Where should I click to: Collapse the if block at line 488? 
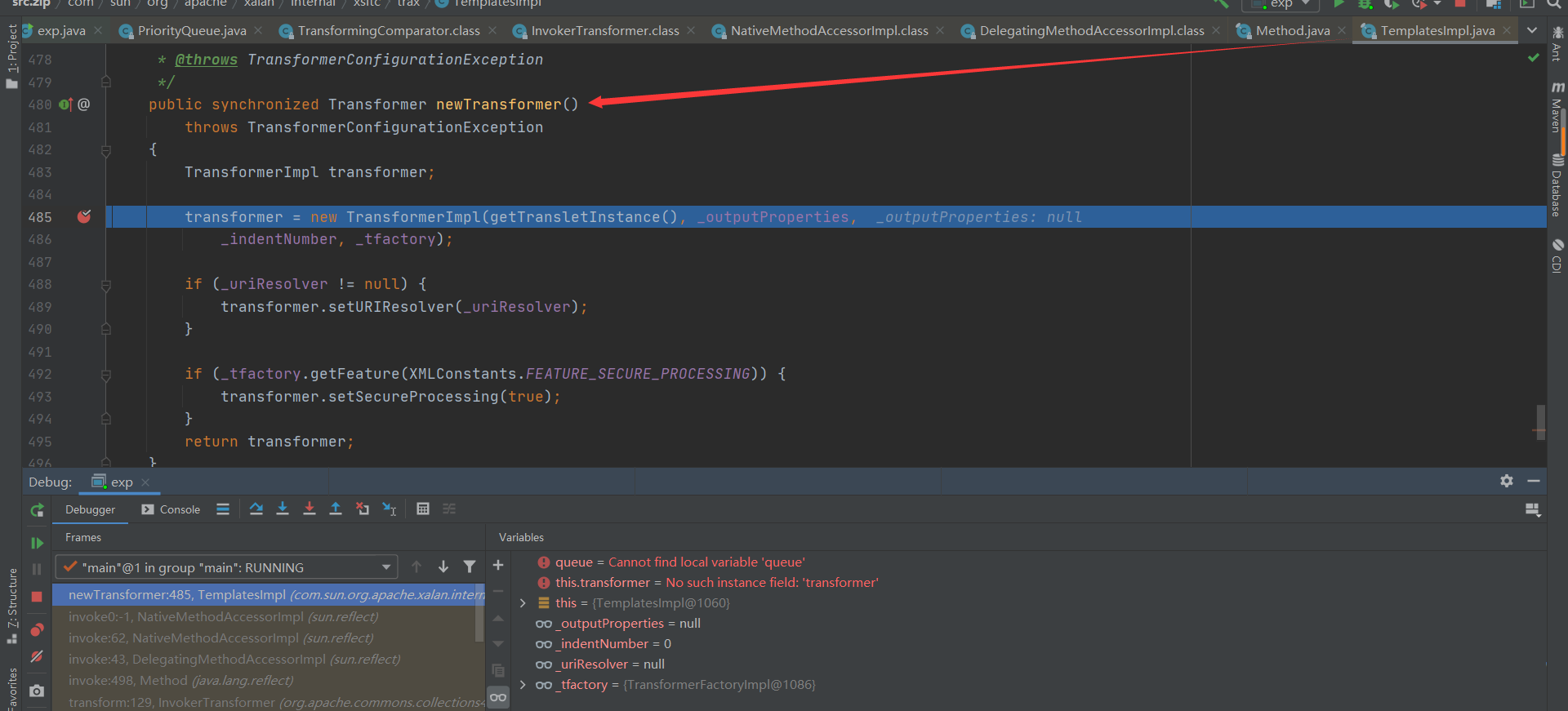coord(106,285)
